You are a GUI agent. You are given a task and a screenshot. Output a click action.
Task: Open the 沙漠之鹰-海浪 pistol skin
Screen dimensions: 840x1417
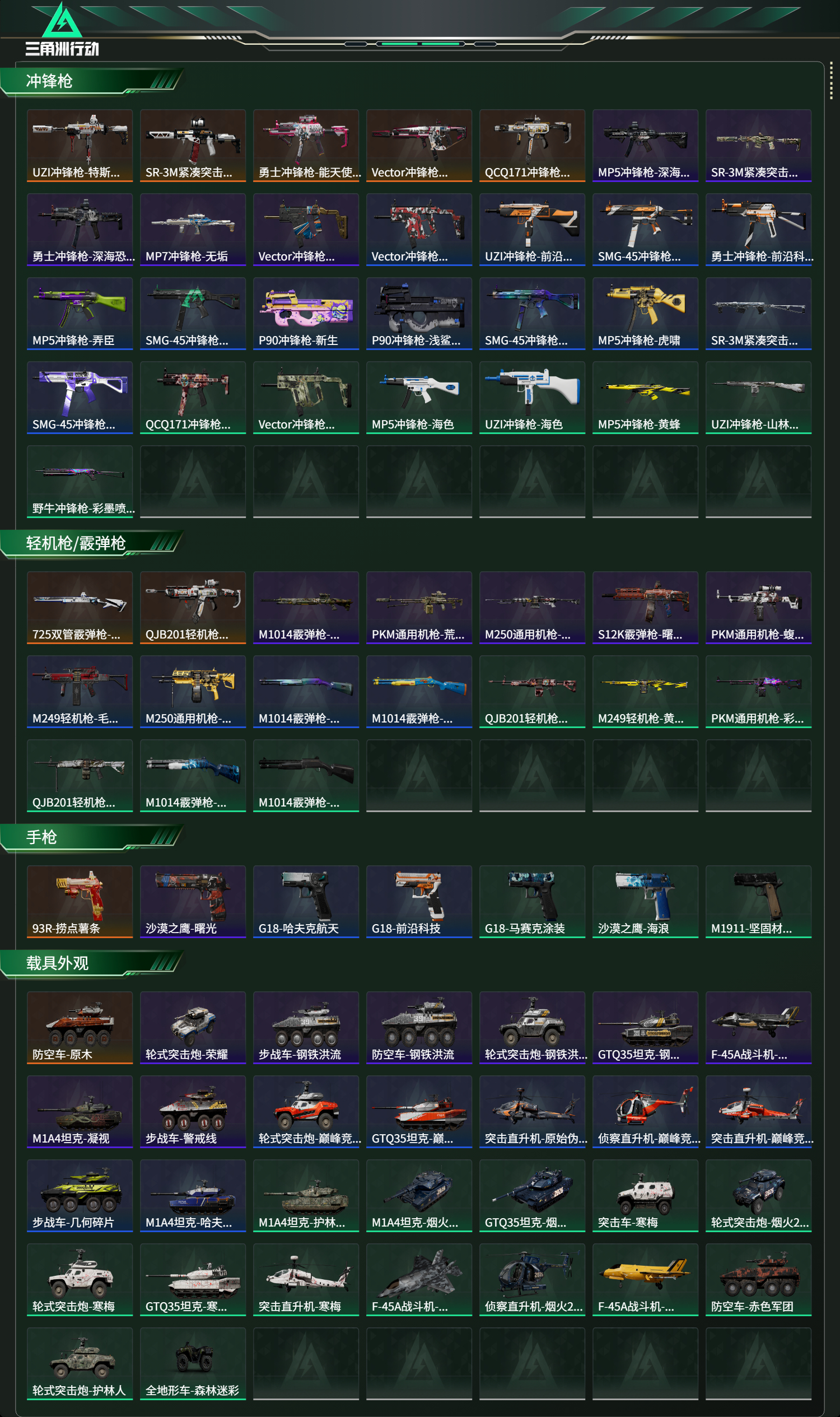645,902
